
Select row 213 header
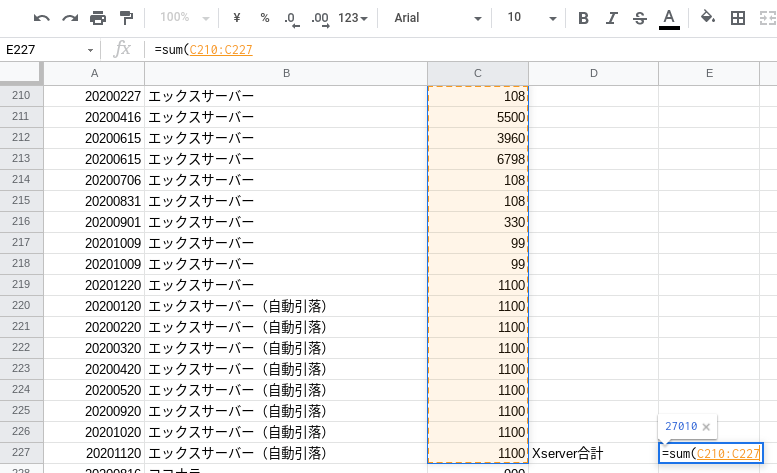[21, 158]
